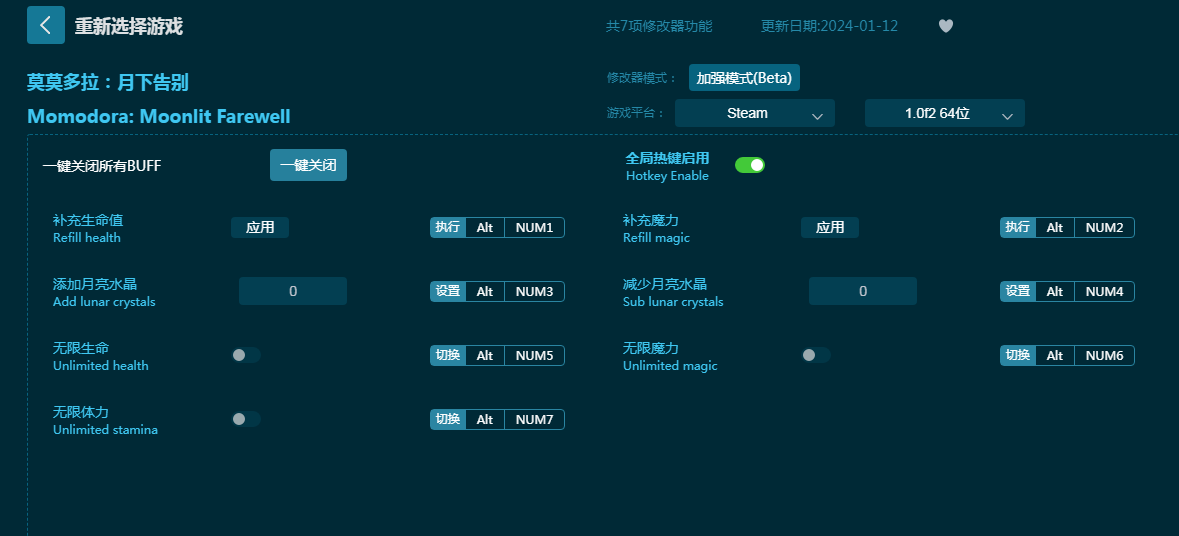
Task: Click the 游戏平台 label
Action: [x=635, y=114]
